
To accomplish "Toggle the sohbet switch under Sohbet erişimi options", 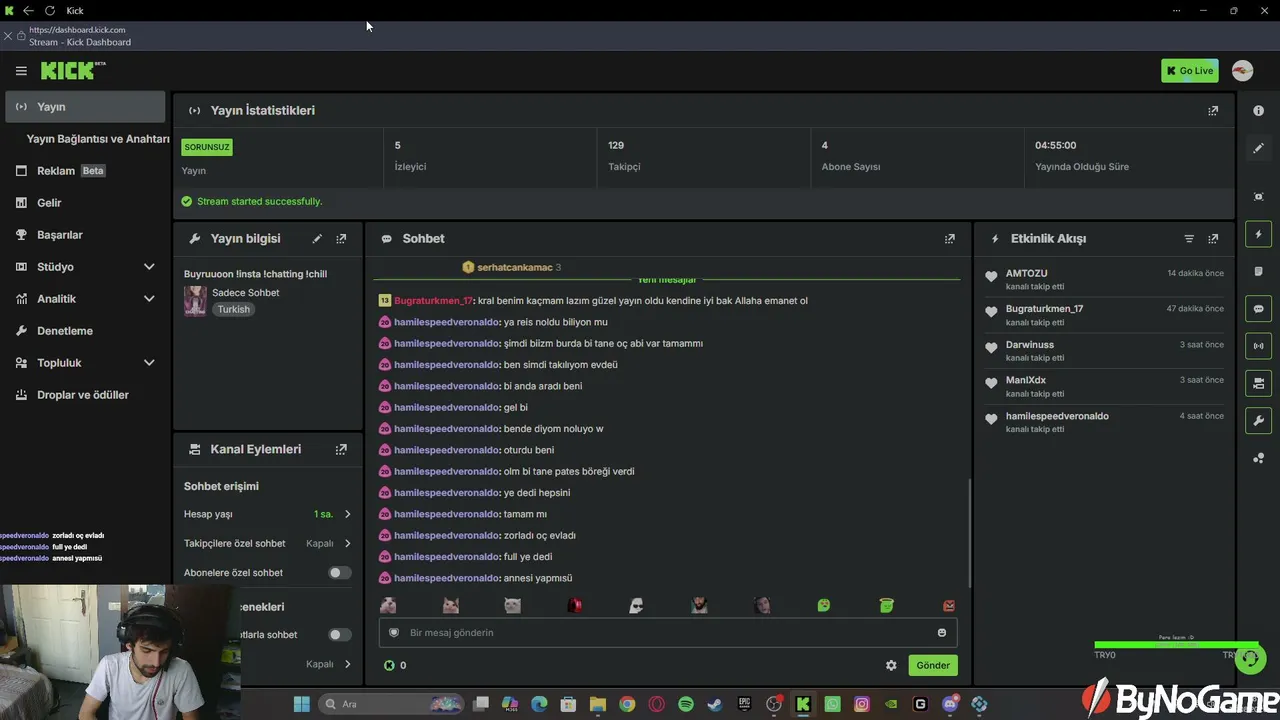I will click(340, 635).
